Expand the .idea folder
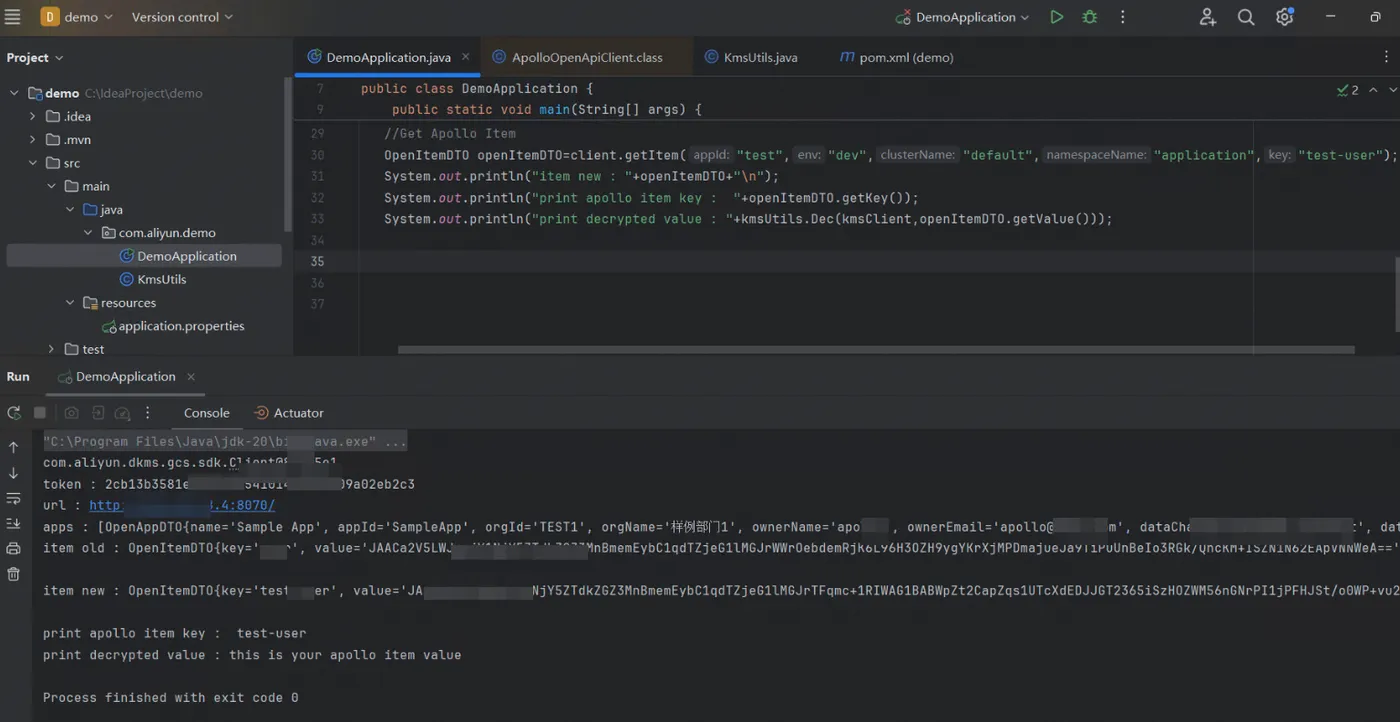The width and height of the screenshot is (1400, 722). 33,116
